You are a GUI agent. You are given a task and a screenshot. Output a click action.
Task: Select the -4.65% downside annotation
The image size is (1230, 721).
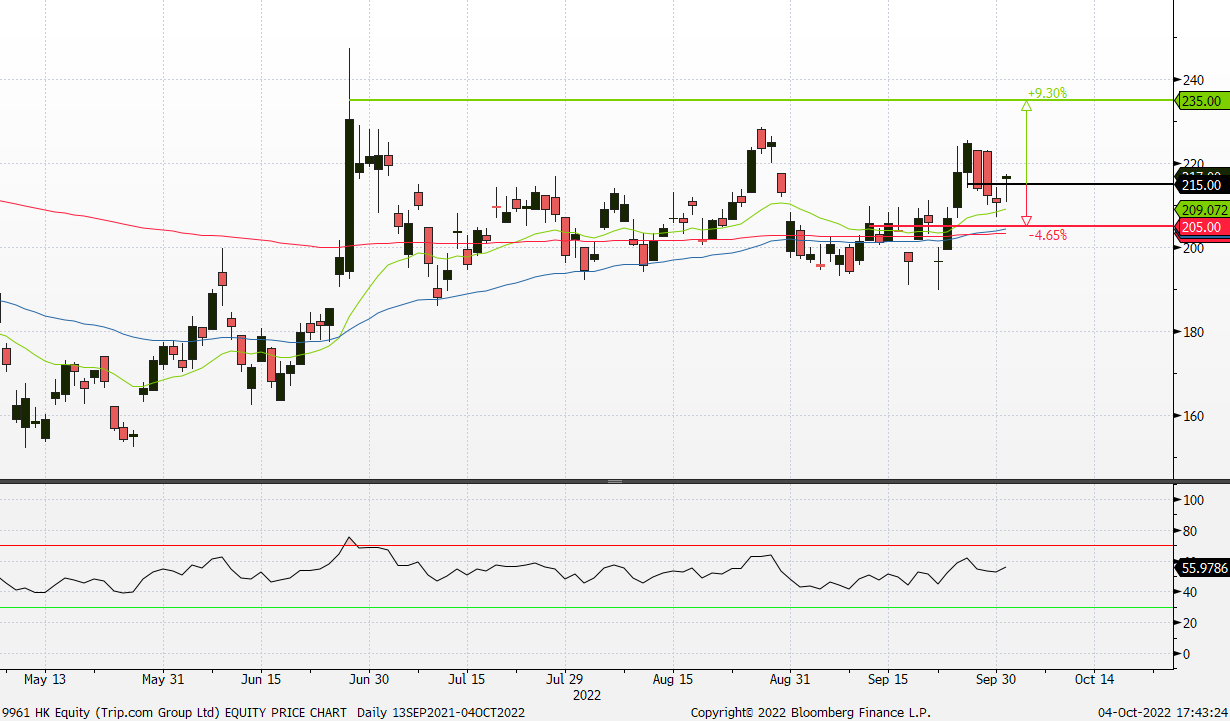click(1048, 235)
